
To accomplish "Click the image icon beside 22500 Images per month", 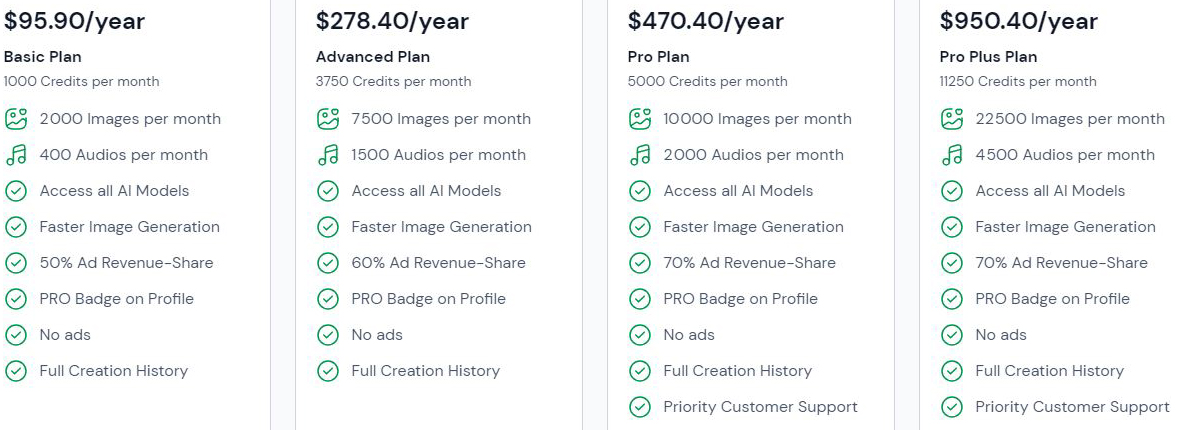I will point(952,119).
